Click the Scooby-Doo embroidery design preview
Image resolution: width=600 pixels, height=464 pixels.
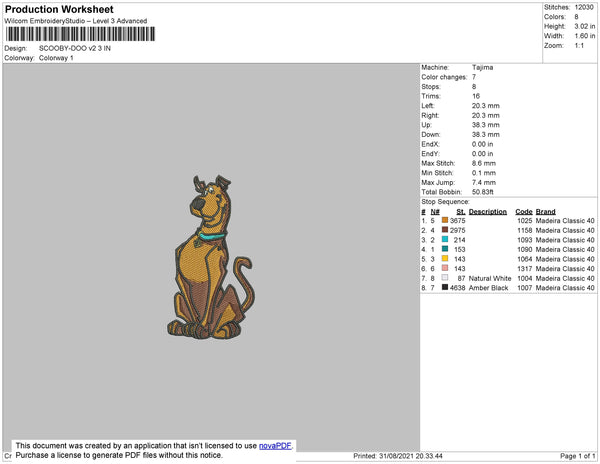point(210,257)
